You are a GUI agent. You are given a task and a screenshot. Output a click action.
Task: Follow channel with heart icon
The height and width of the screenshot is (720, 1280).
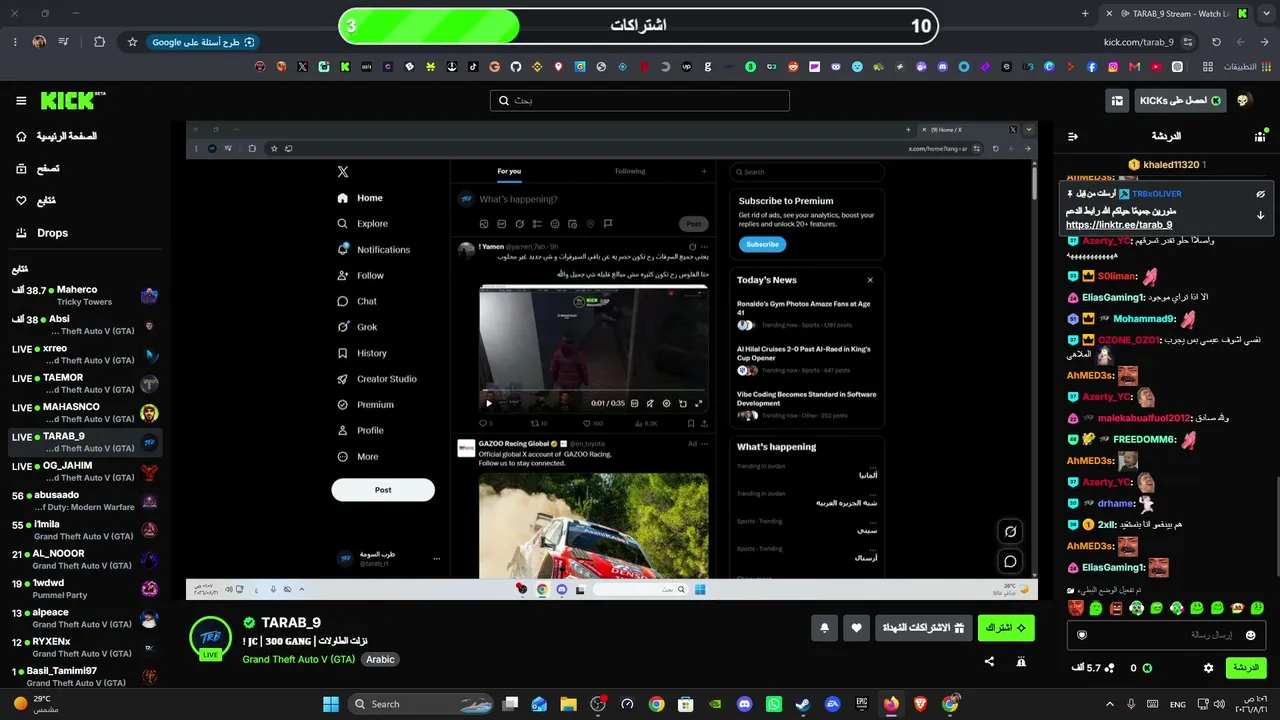pos(856,628)
